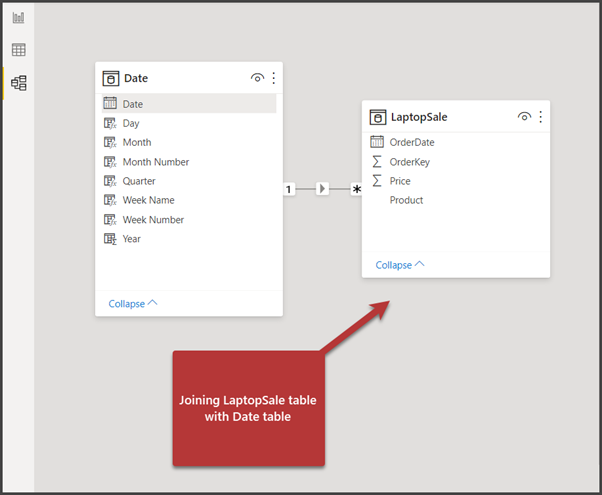Click calculated column icon beside Week Number
602x495 pixels.
(110, 220)
